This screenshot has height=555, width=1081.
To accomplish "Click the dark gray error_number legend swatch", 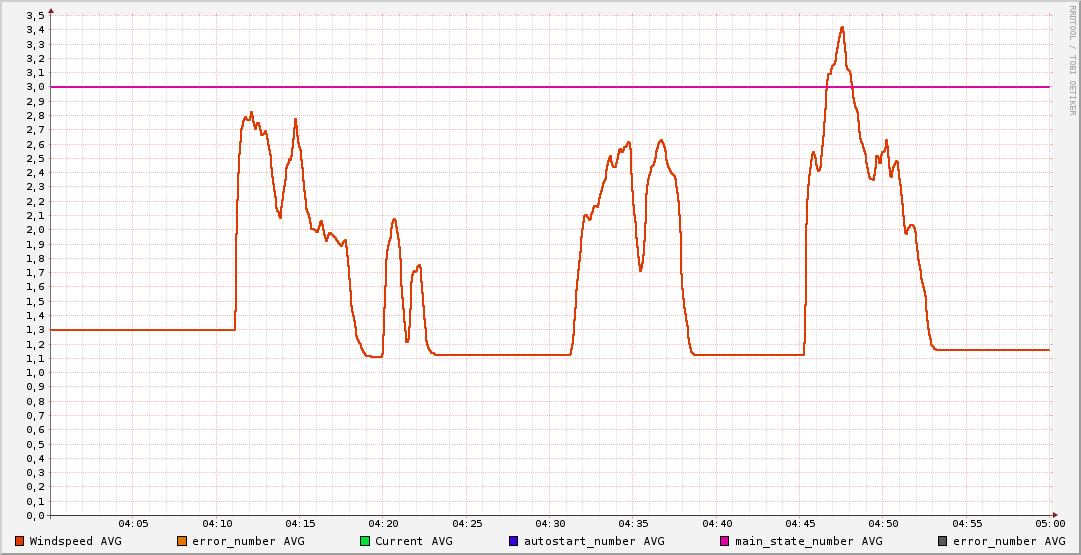I will [942, 541].
